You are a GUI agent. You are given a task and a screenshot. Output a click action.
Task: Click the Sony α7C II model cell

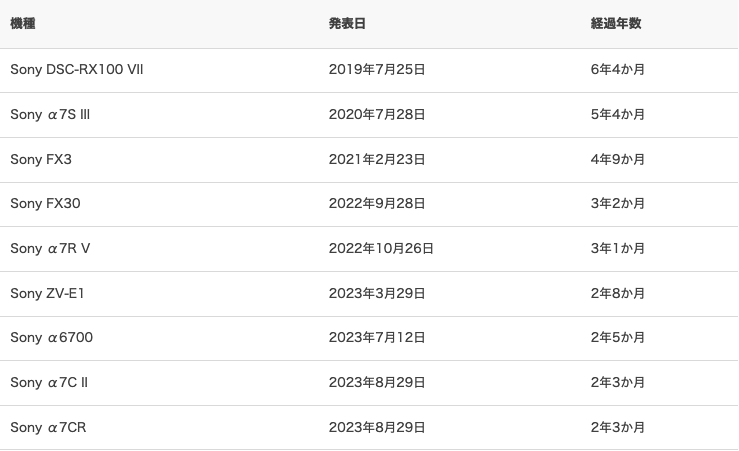[x=50, y=382]
